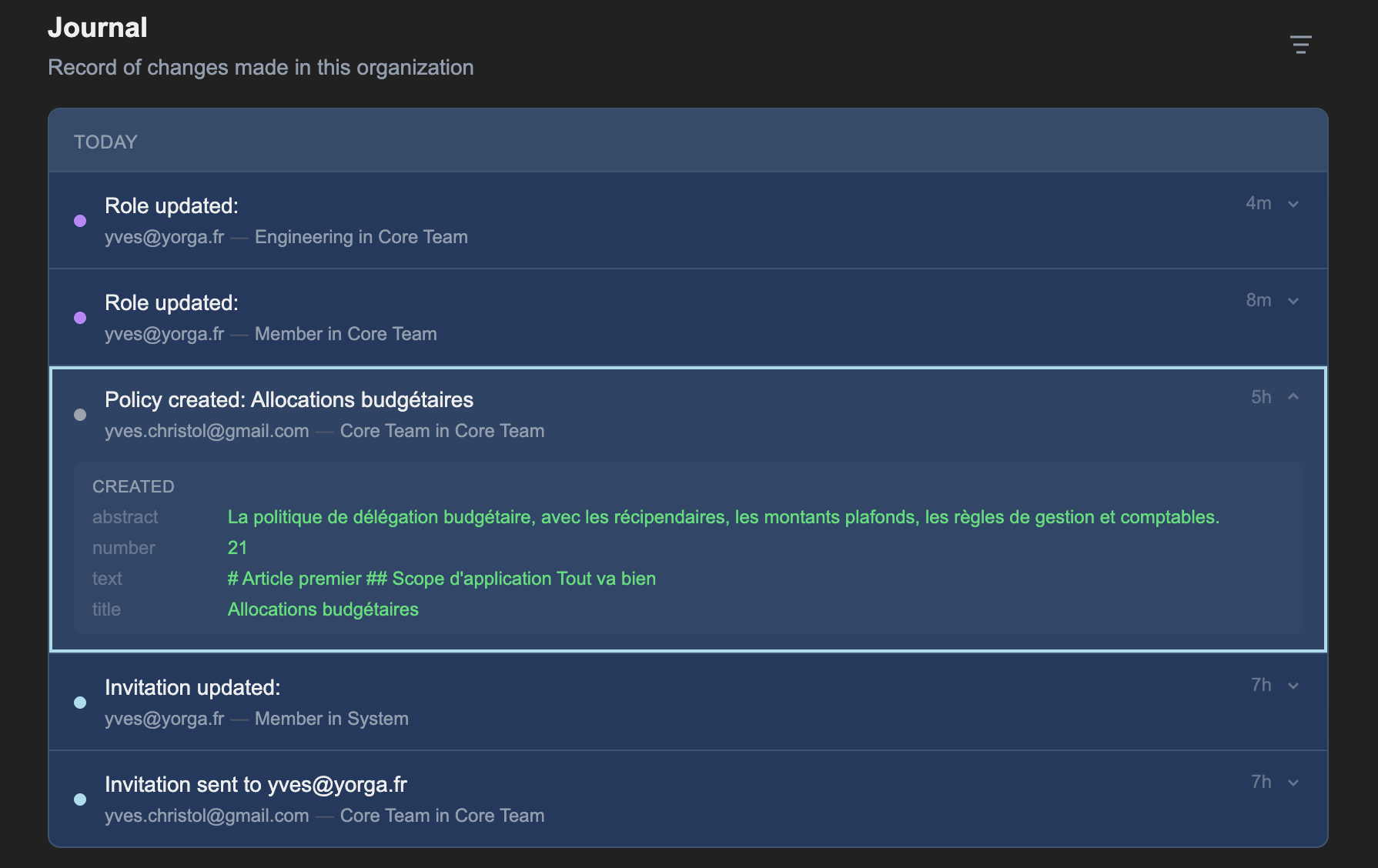Open the journal filter icon
Viewport: 1378px width, 868px height.
[x=1300, y=45]
